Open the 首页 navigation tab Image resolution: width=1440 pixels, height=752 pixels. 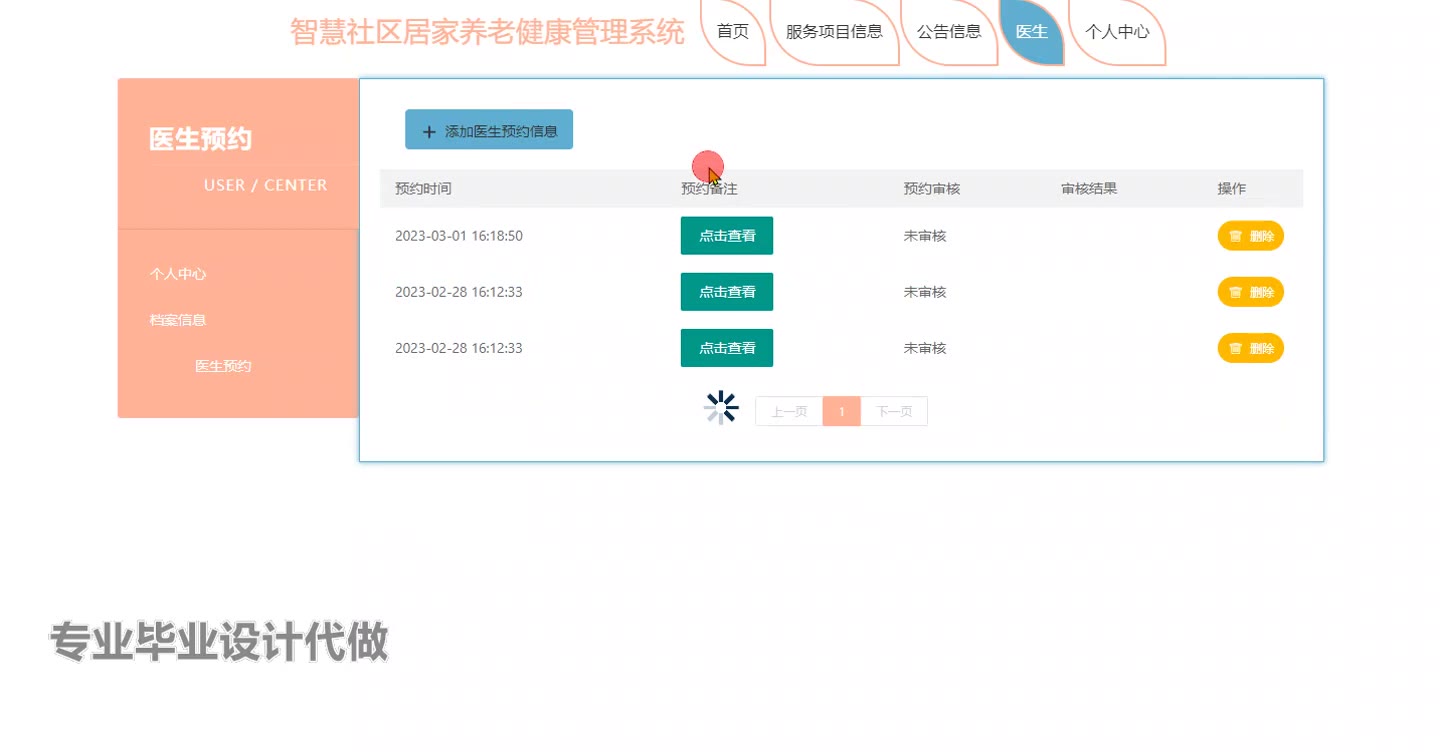click(x=733, y=31)
